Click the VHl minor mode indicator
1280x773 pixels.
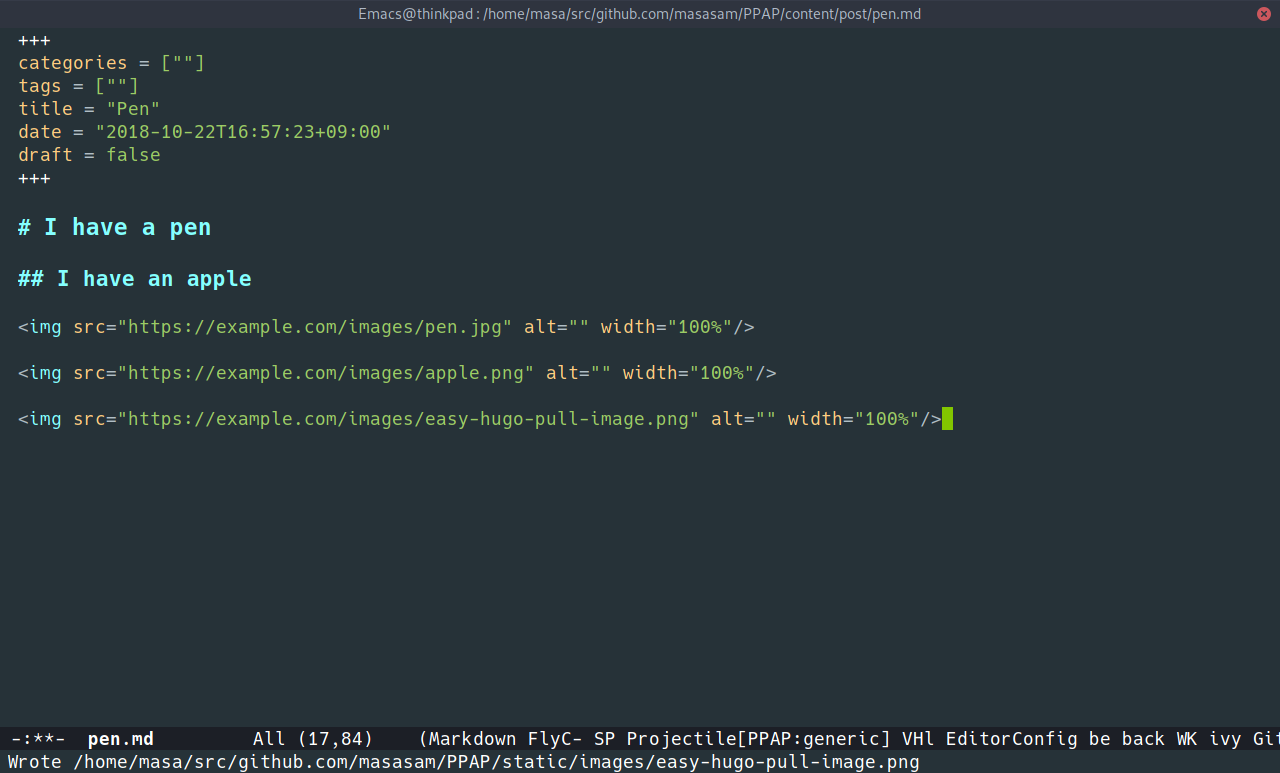918,739
